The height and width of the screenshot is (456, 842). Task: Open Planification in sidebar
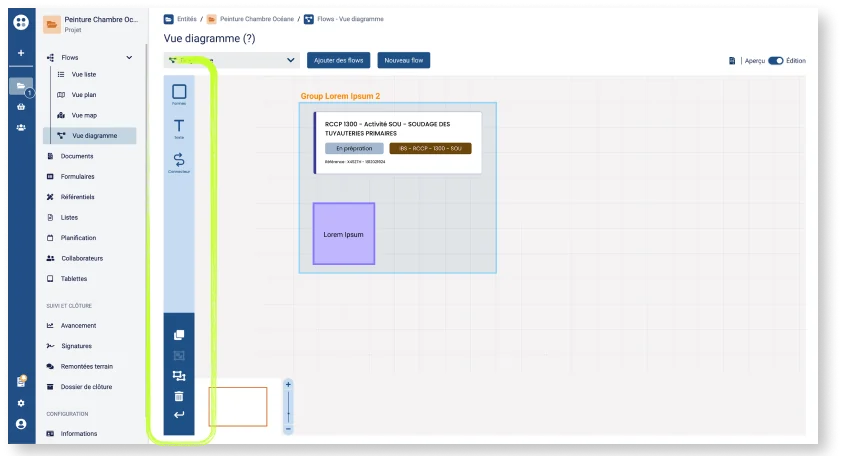pyautogui.click(x=78, y=238)
